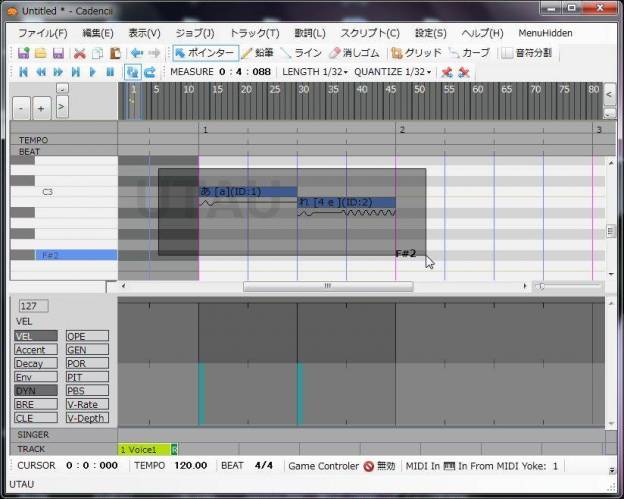Image resolution: width=624 pixels, height=499 pixels.
Task: Select the PBS control curve
Action: click(87, 391)
